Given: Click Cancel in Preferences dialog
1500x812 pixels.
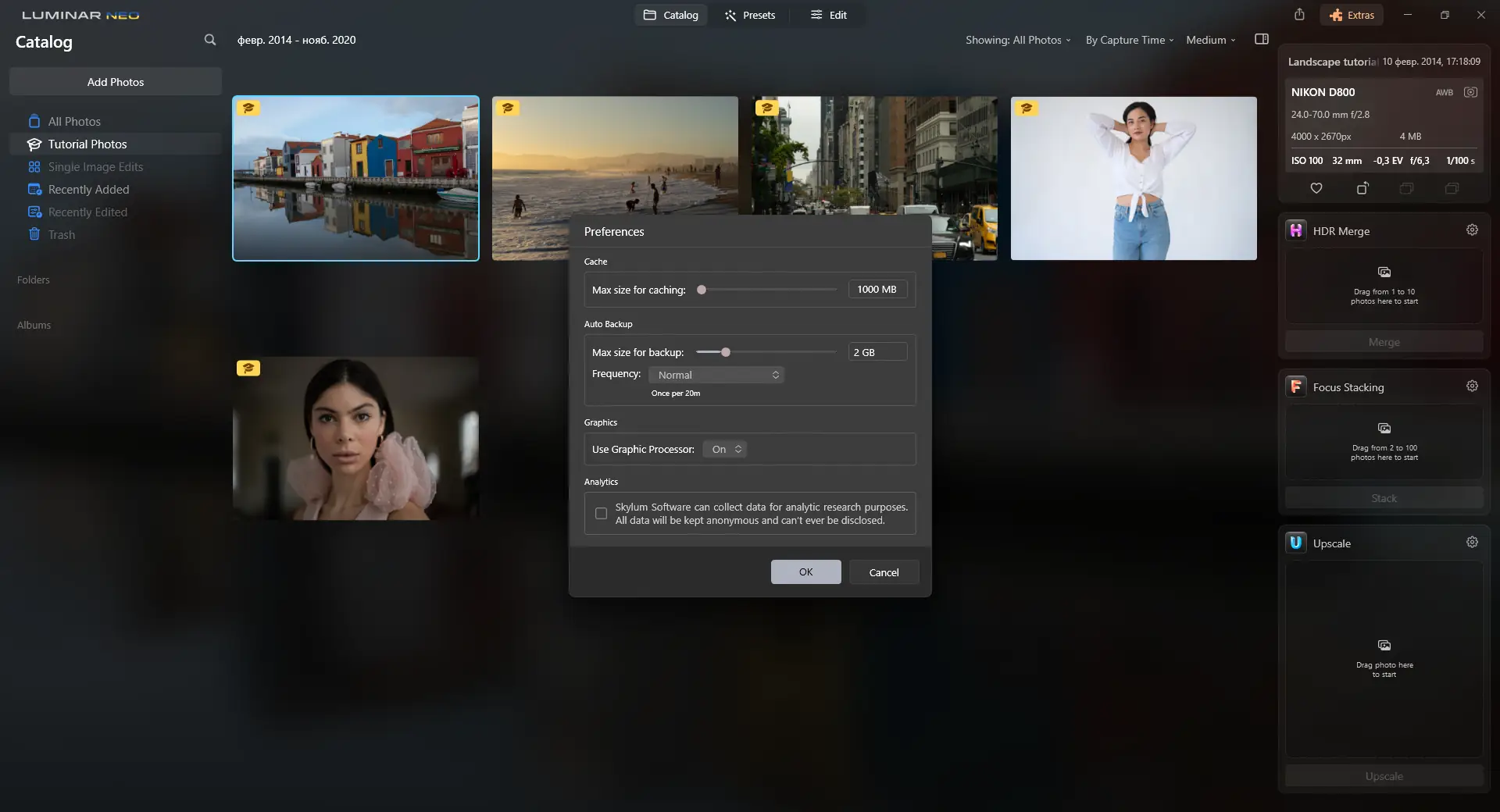Looking at the screenshot, I should point(884,572).
